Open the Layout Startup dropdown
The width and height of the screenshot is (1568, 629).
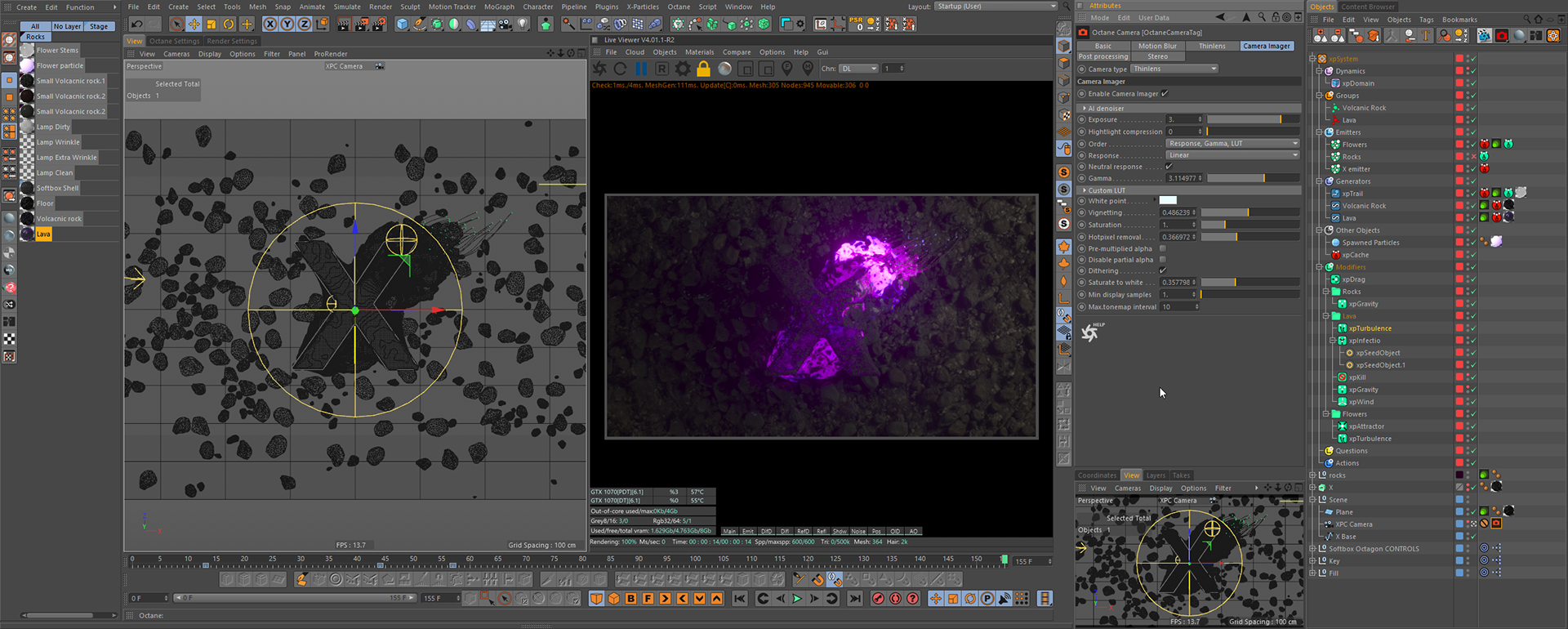(996, 7)
